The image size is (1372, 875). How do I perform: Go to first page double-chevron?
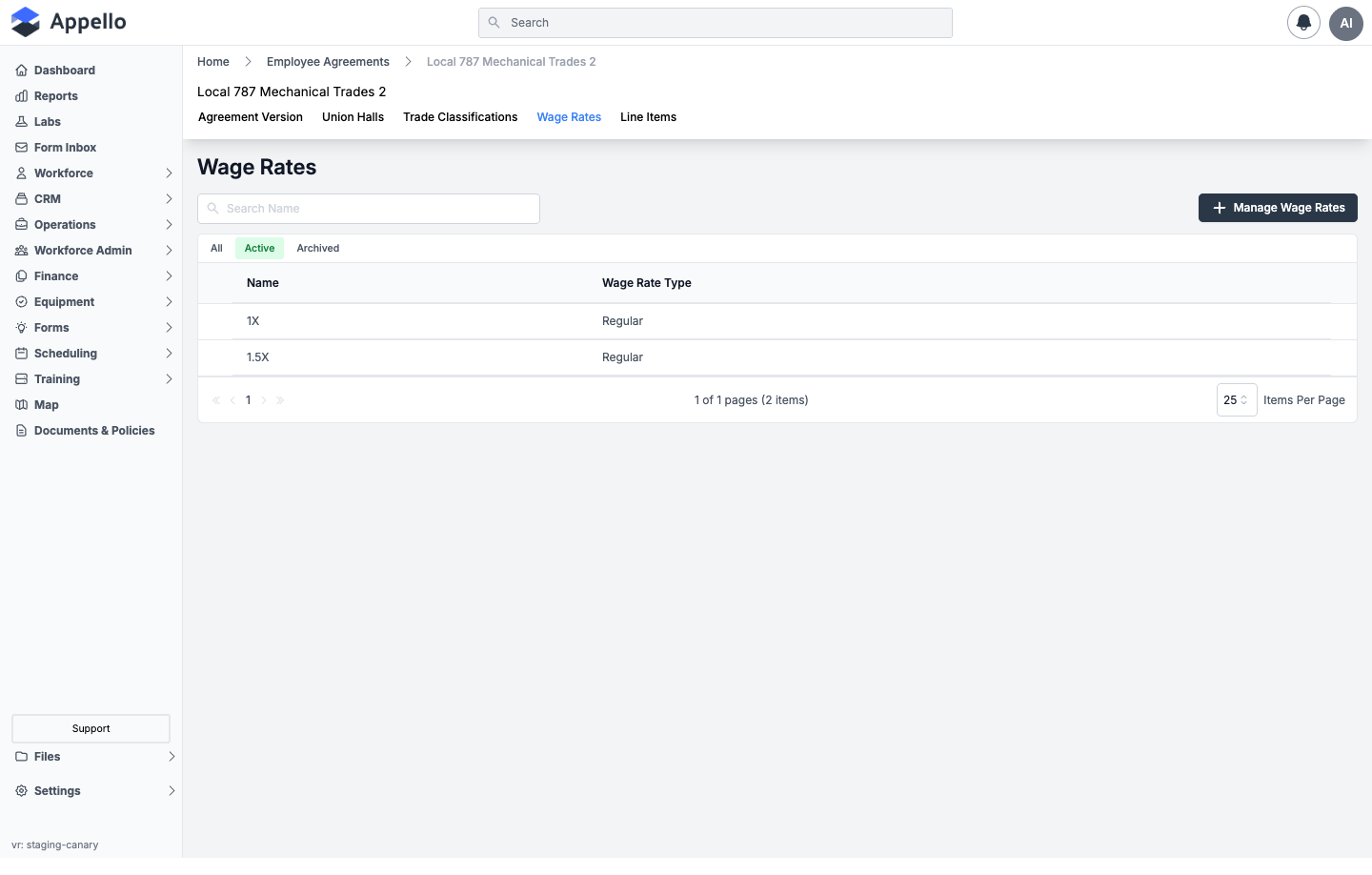click(216, 400)
